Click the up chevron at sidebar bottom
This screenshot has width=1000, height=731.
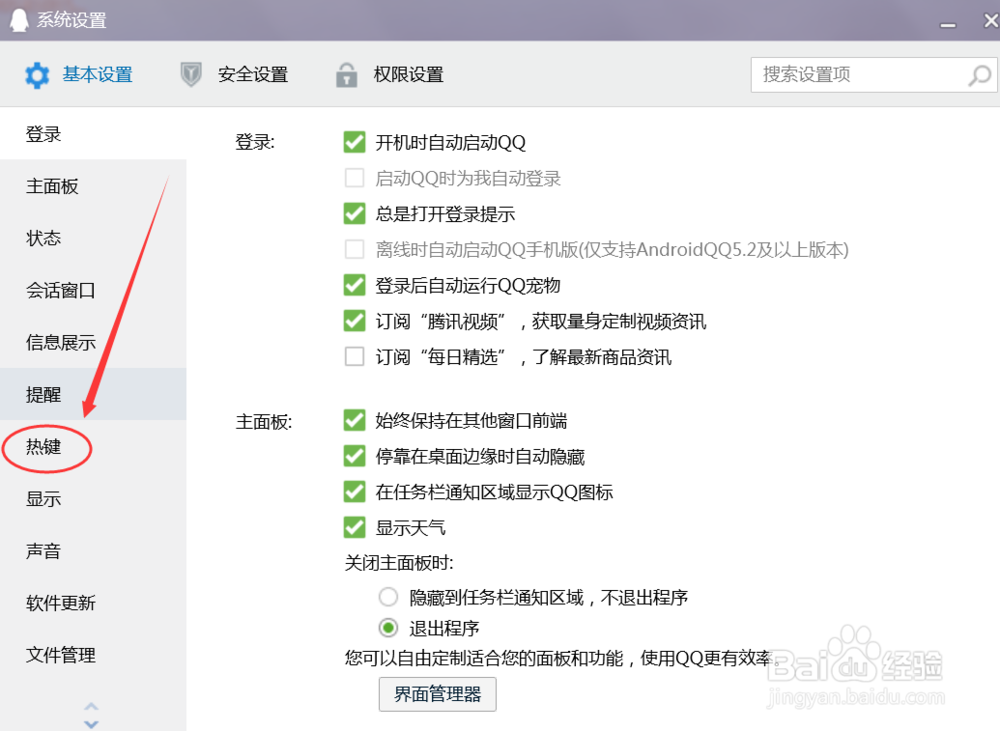pyautogui.click(x=91, y=707)
